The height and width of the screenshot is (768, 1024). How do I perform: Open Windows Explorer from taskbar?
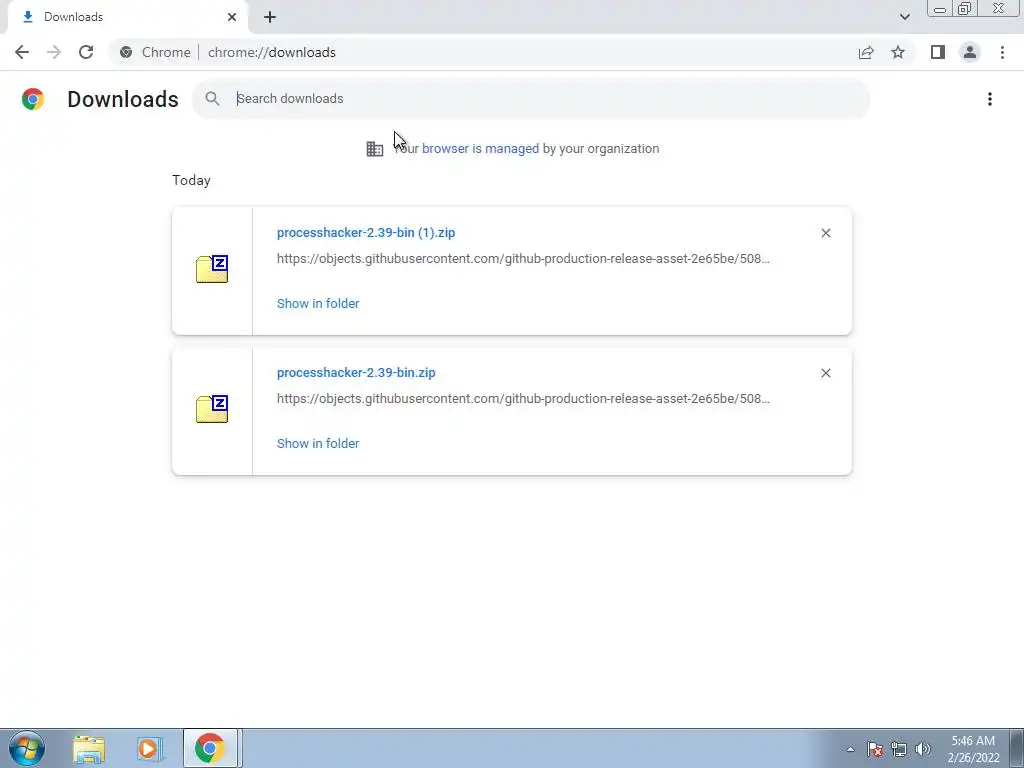pyautogui.click(x=89, y=748)
